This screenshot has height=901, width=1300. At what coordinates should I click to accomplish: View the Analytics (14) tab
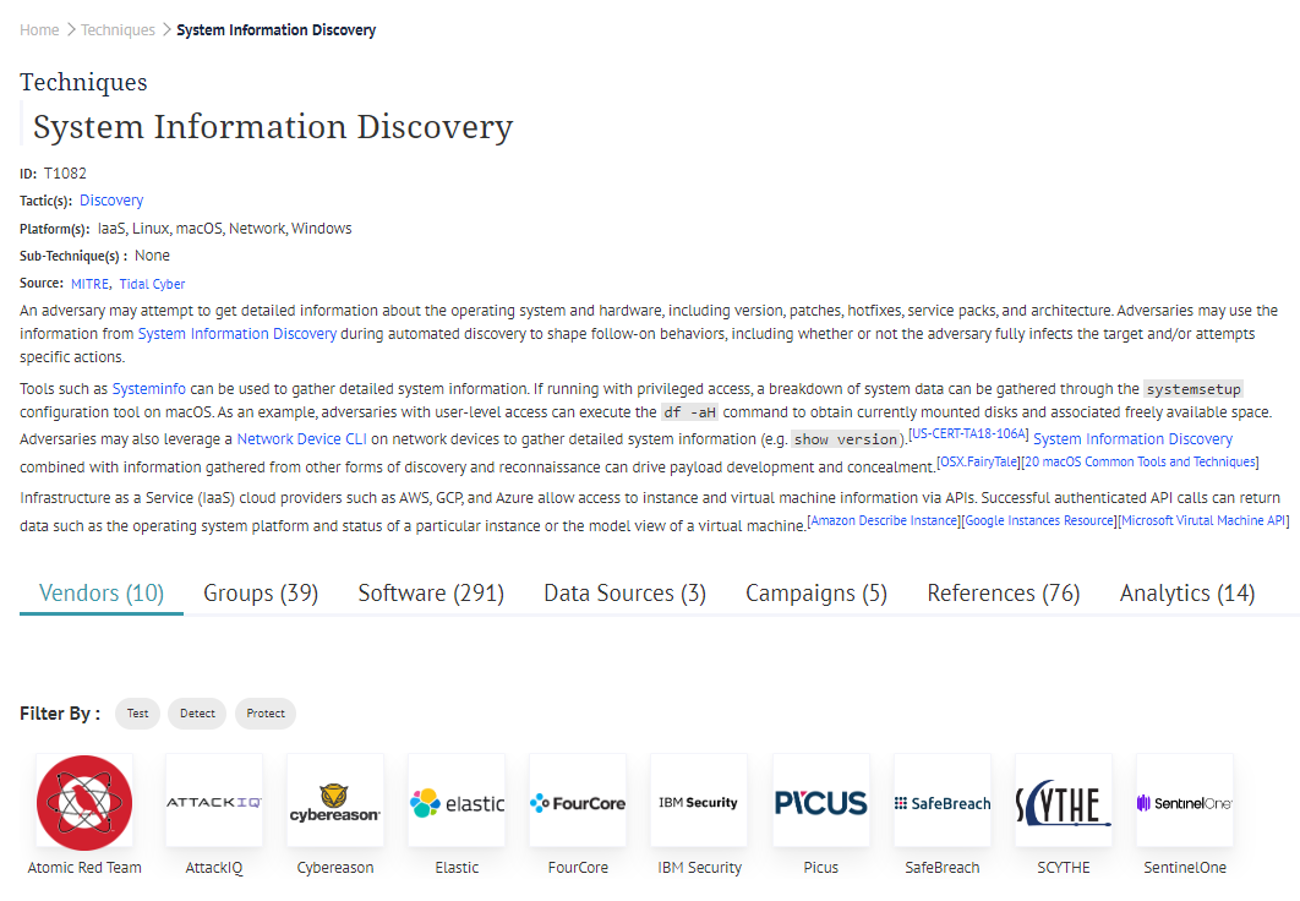click(1187, 593)
